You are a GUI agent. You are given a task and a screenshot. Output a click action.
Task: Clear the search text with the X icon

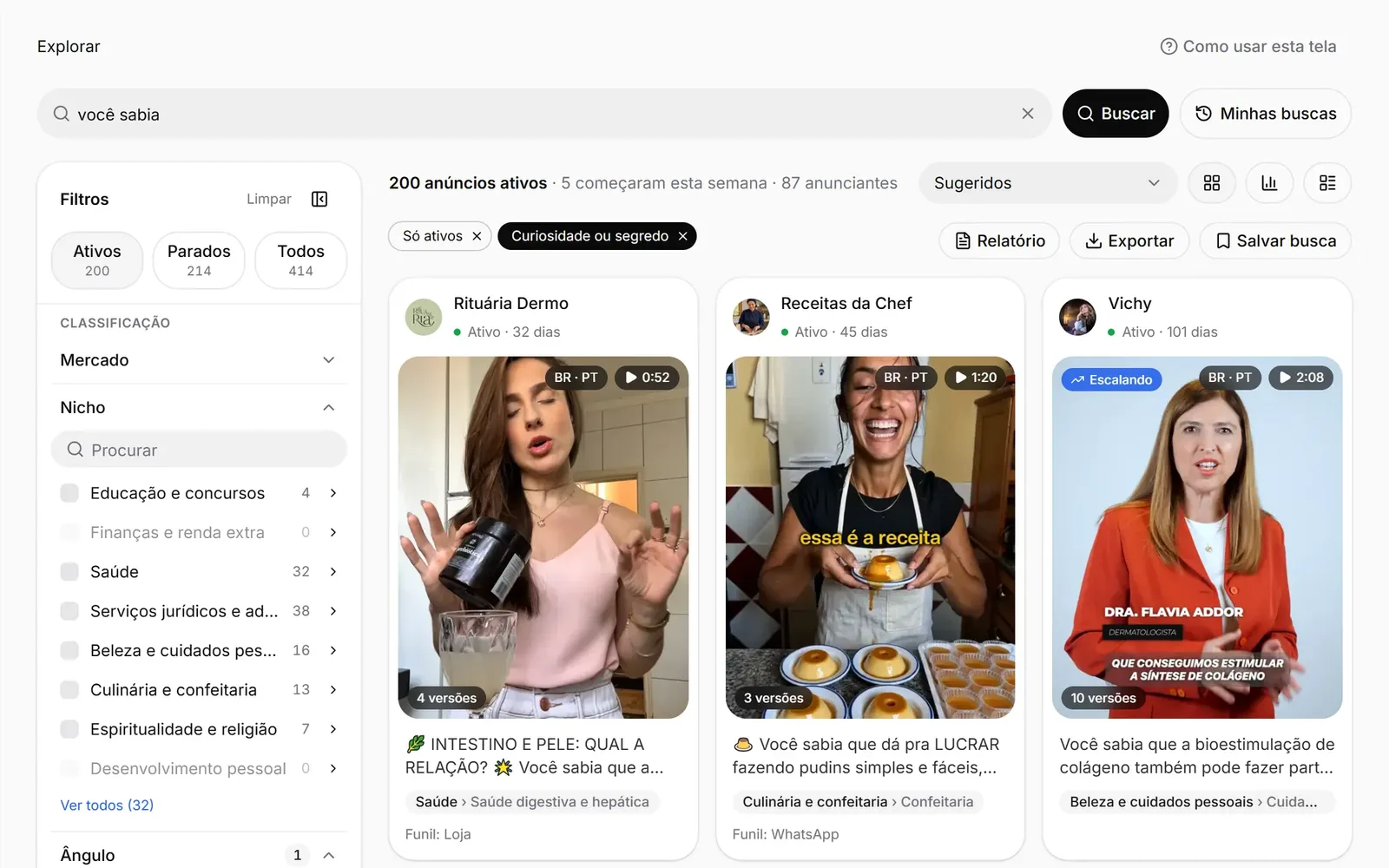(x=1028, y=114)
